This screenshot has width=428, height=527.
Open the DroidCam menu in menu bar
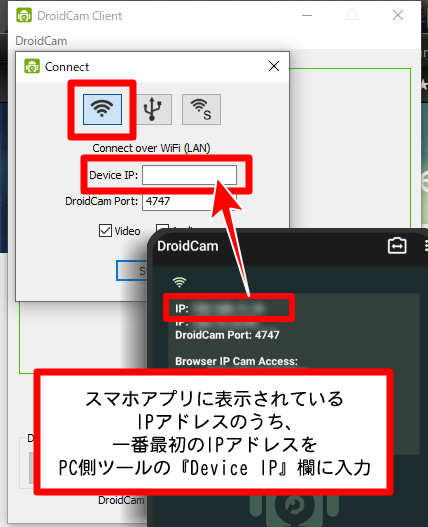41,41
